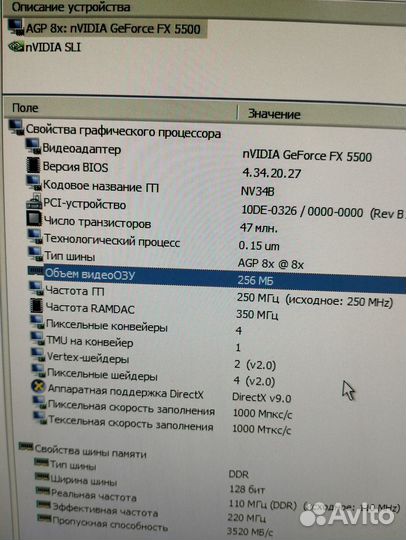Image resolution: width=406 pixels, height=540 pixels.
Task: Select the 'Пиксельные шейдеры' field label
Action: tap(102, 374)
